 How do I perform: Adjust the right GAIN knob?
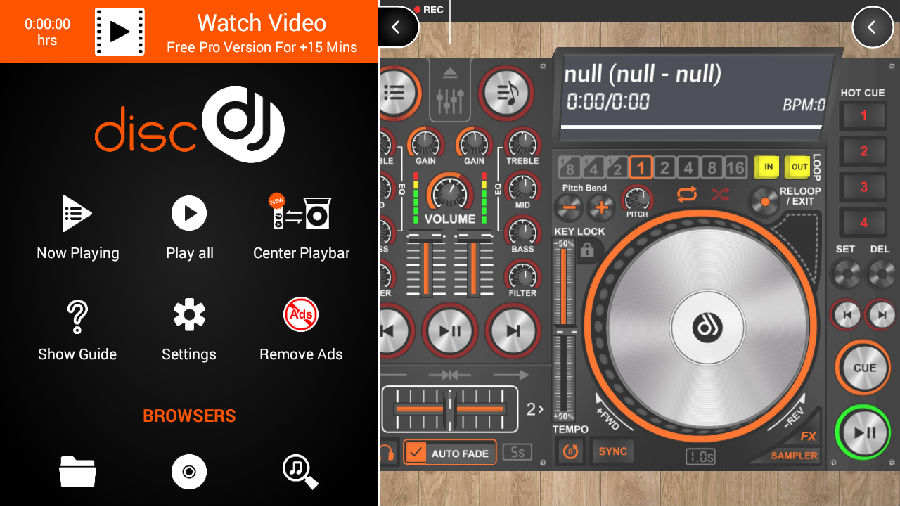tap(474, 143)
